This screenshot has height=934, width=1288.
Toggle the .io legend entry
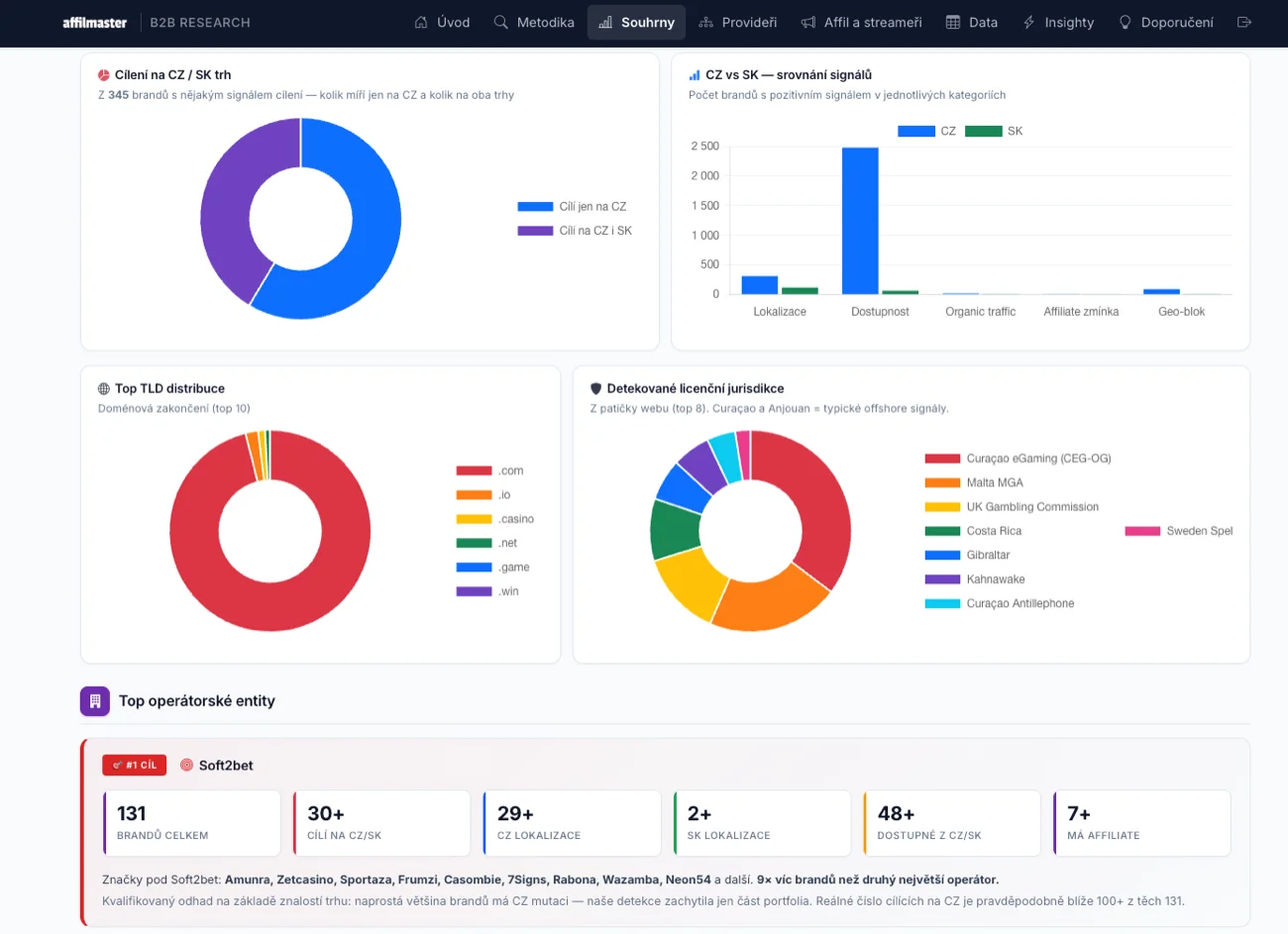click(483, 495)
